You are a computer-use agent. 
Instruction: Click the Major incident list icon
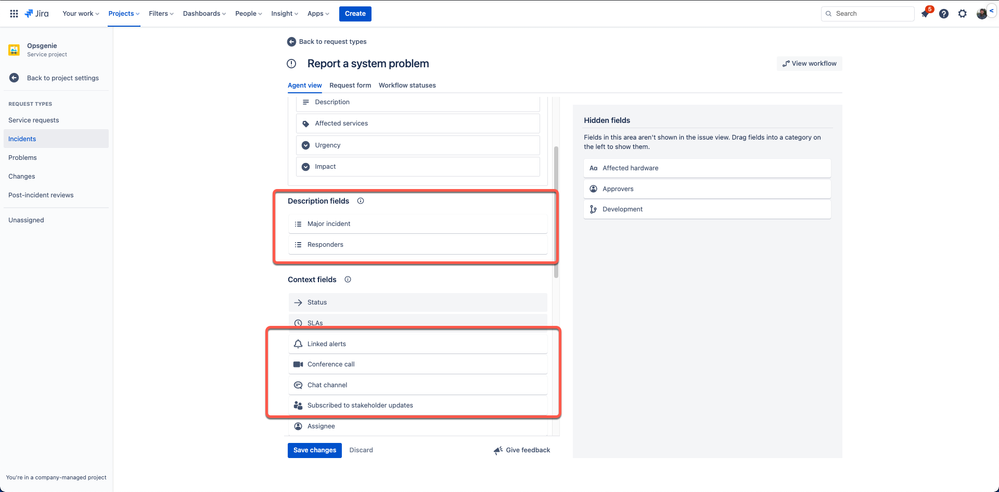coord(298,224)
